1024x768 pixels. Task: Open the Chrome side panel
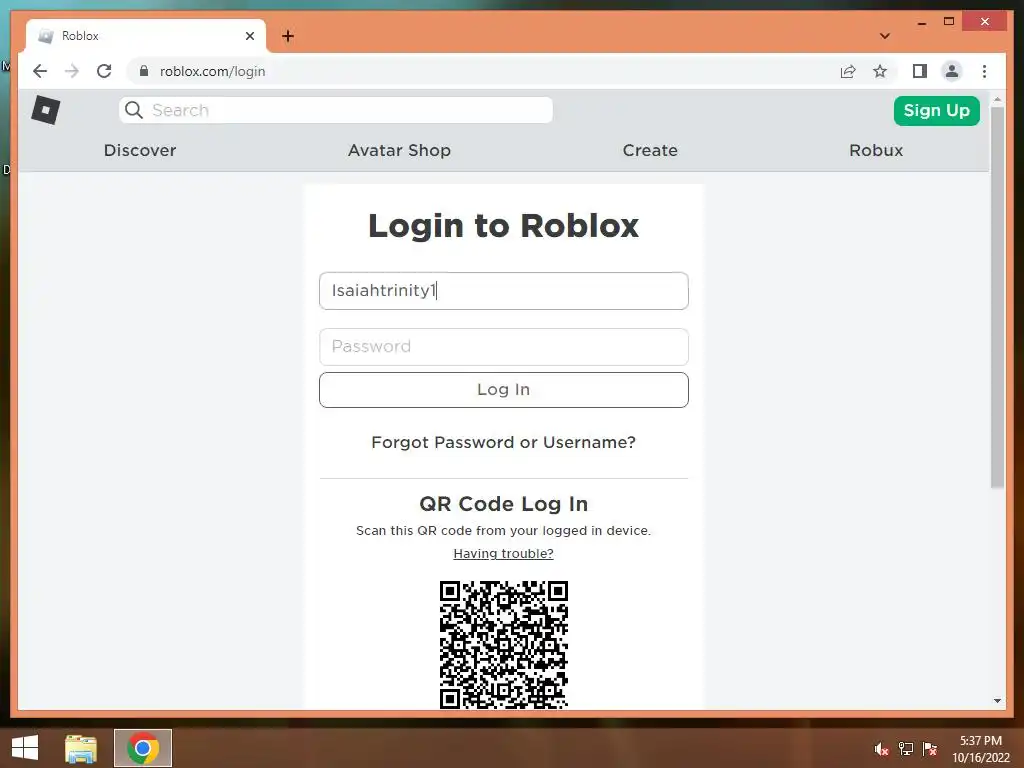click(x=920, y=71)
